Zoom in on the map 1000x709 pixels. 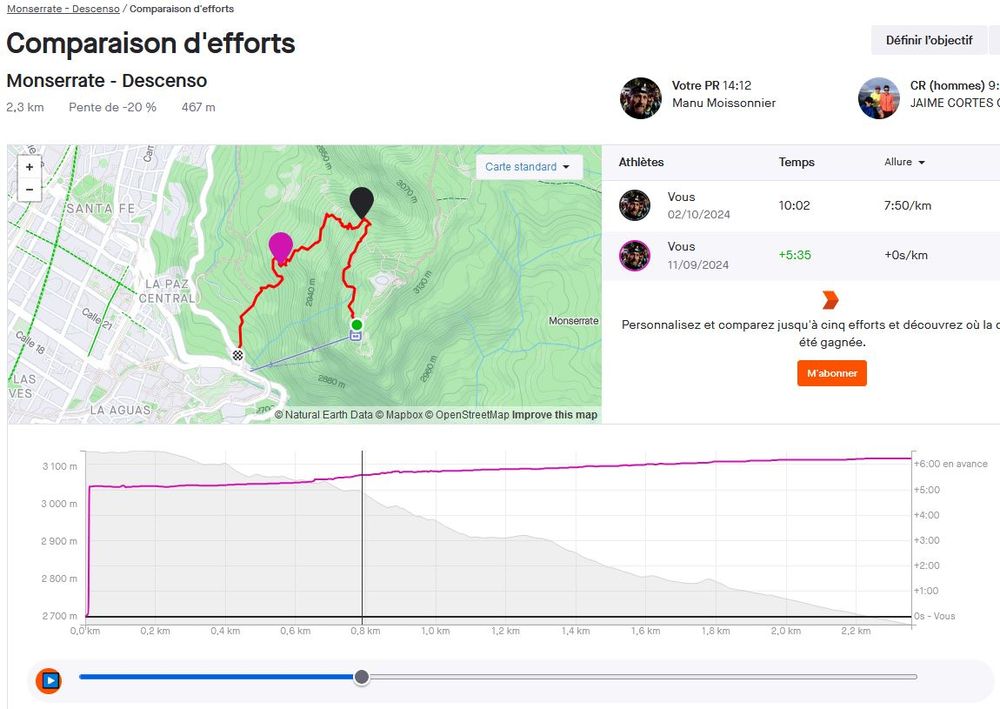[29, 168]
